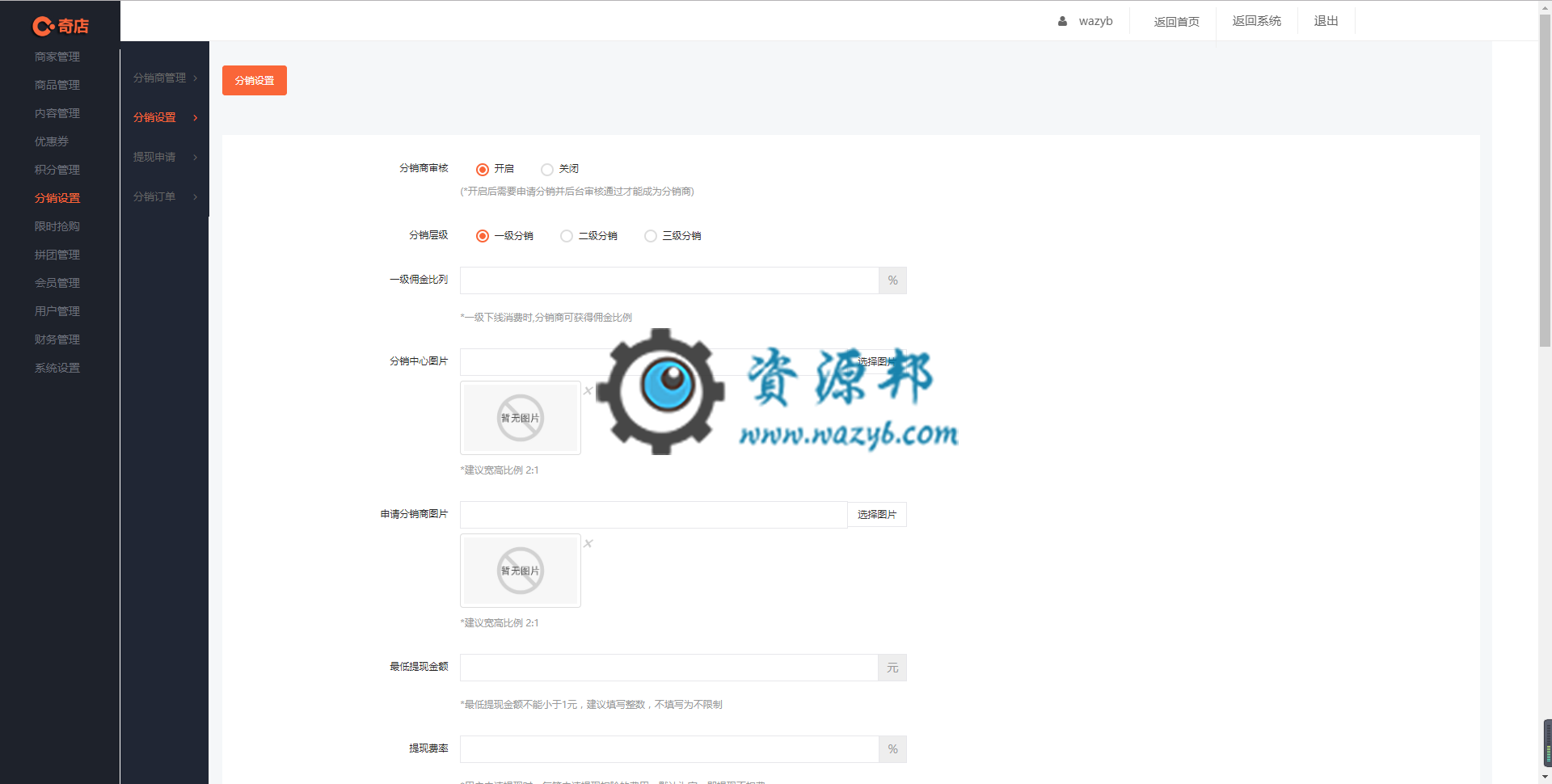Expand 分销订单 submenu arrow
Screen dimensions: 1552x784
coord(196,196)
